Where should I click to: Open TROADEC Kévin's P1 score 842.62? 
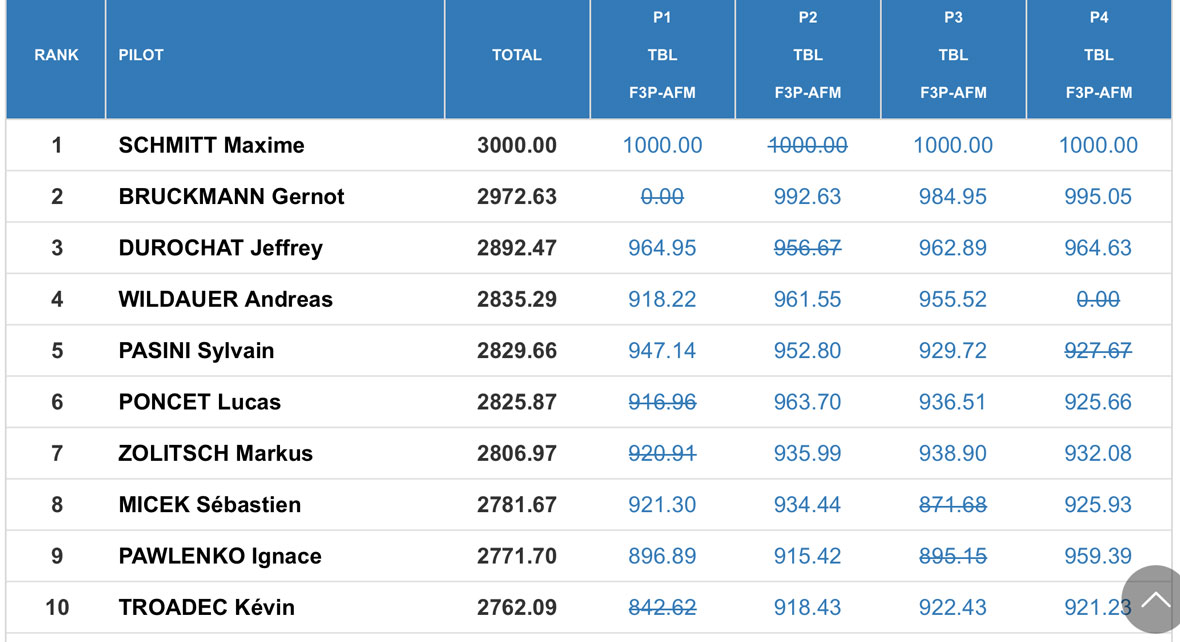662,607
